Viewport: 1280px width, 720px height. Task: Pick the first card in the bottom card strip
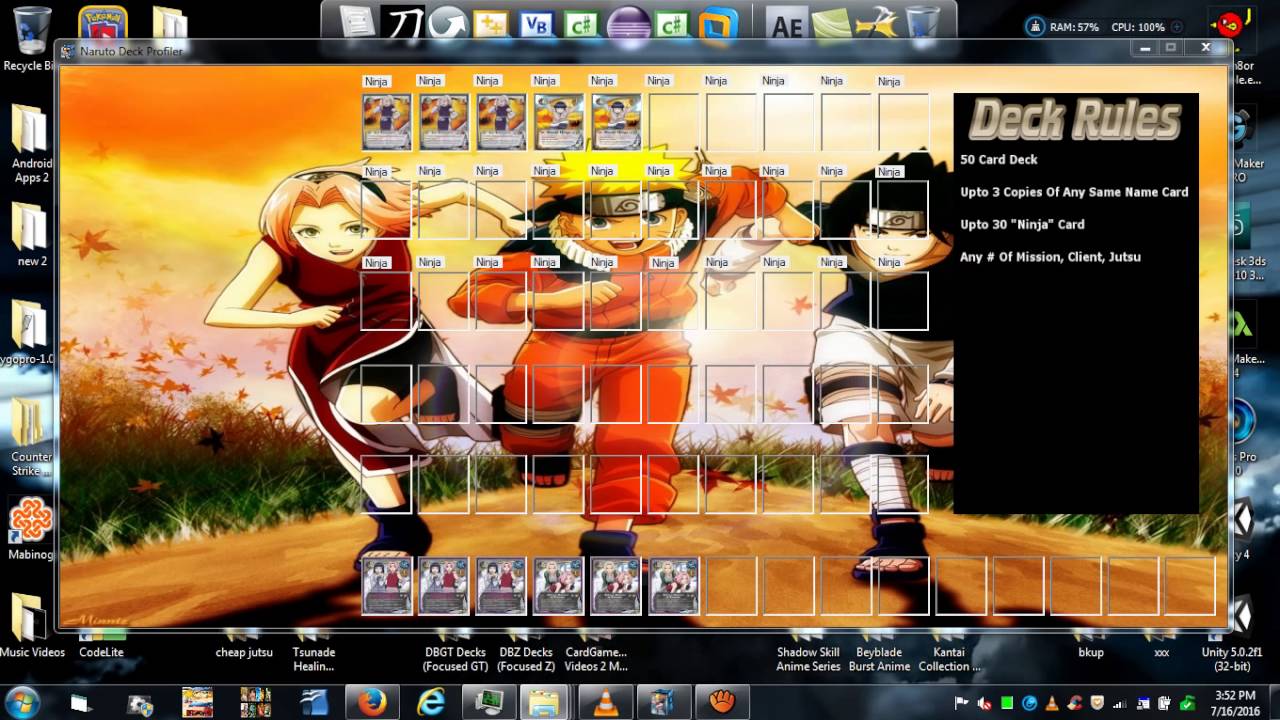point(386,585)
